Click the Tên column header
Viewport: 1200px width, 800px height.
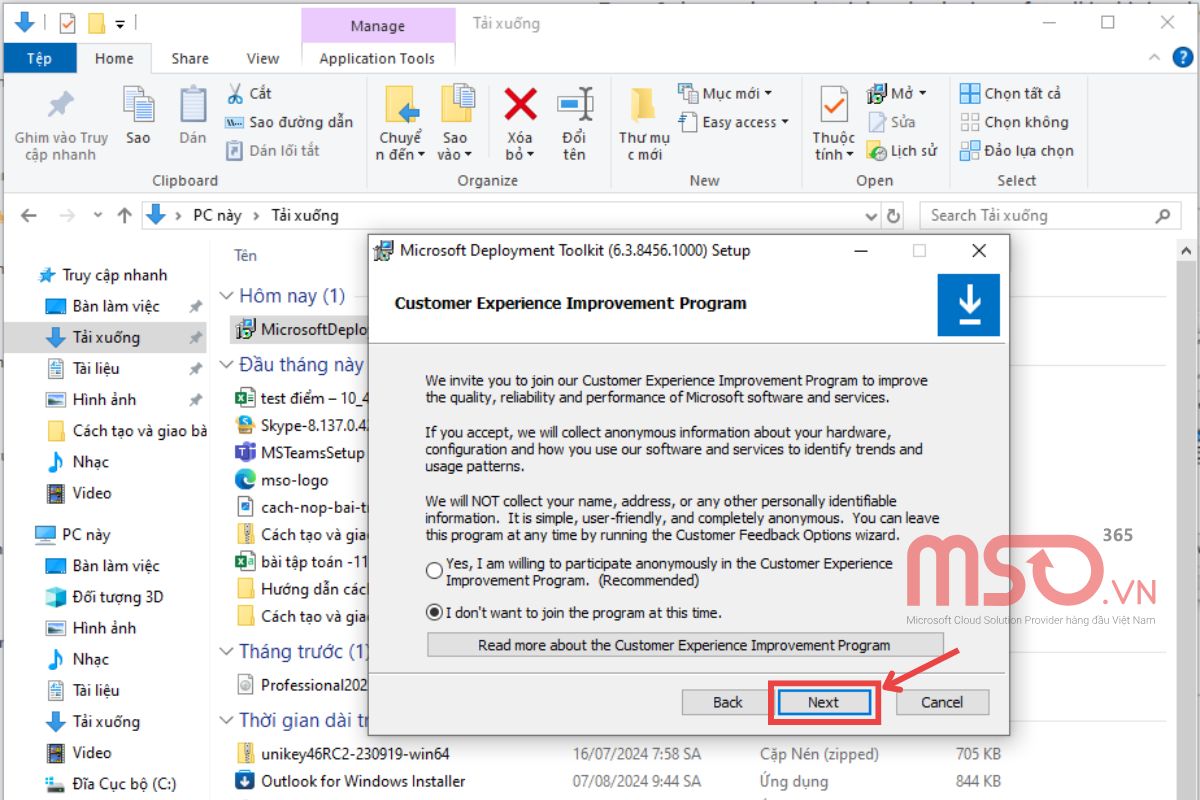point(245,256)
